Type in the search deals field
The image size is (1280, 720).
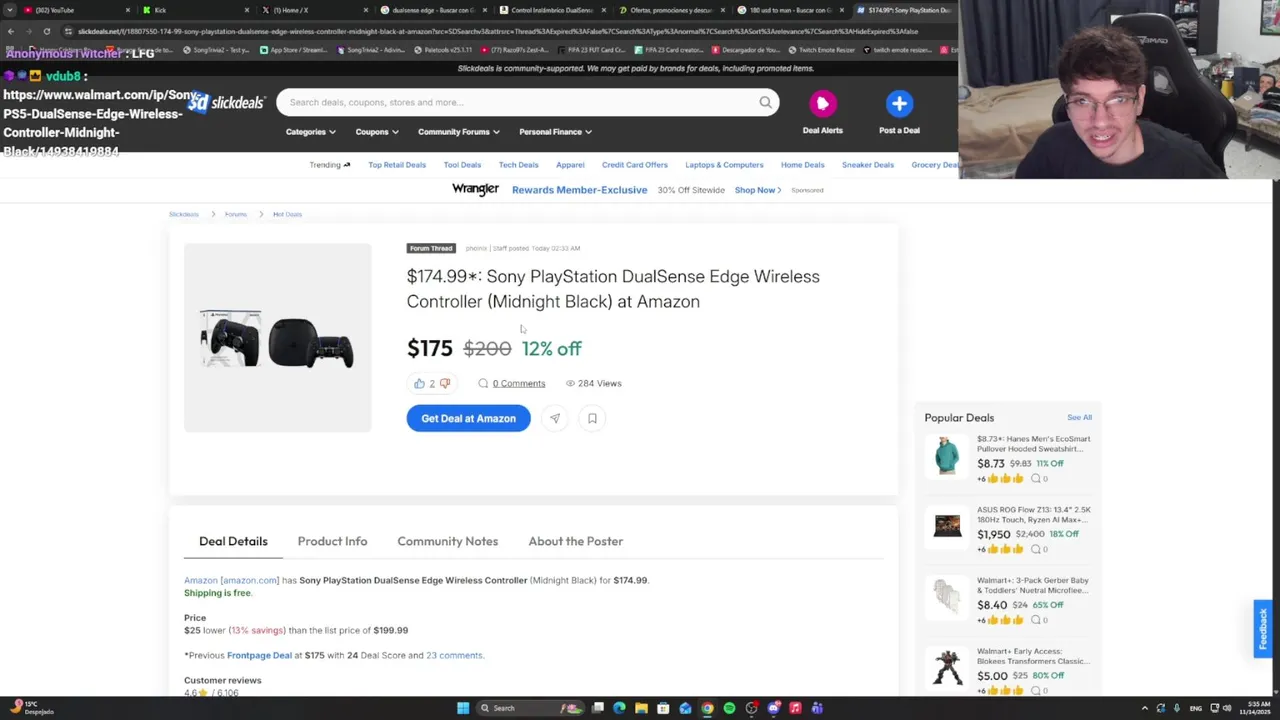pyautogui.click(x=520, y=102)
